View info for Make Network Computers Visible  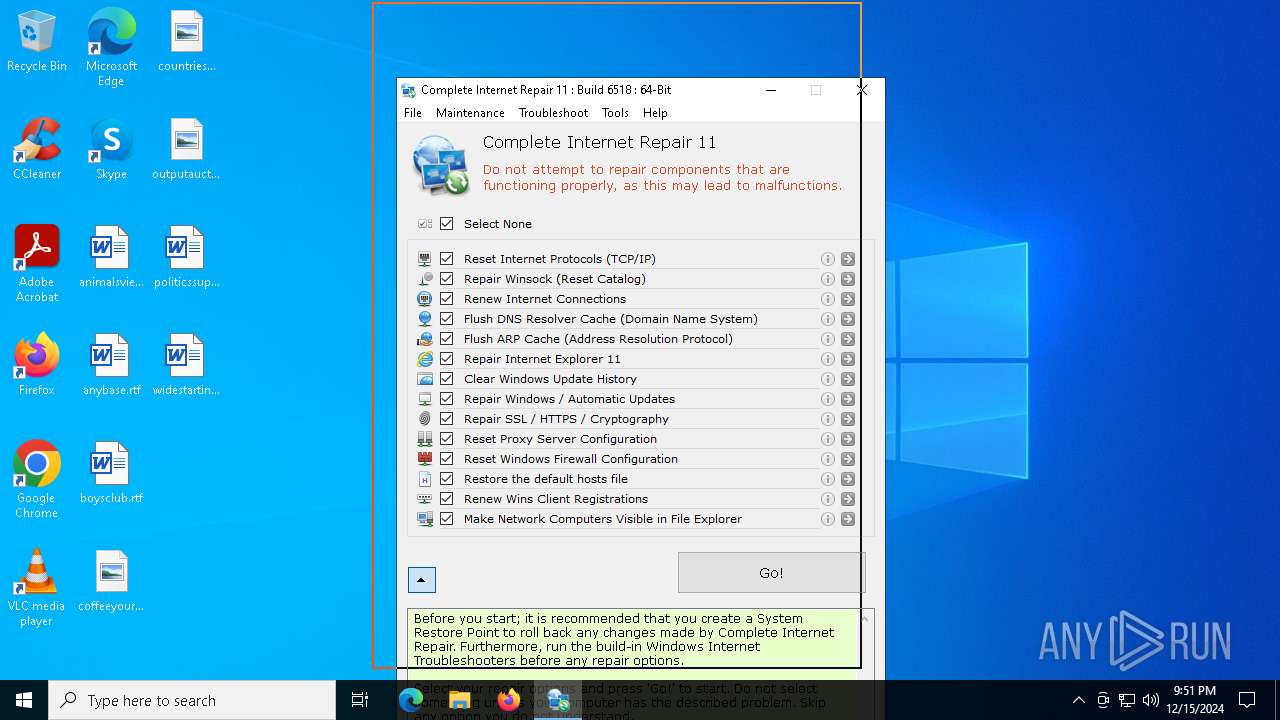(x=828, y=519)
